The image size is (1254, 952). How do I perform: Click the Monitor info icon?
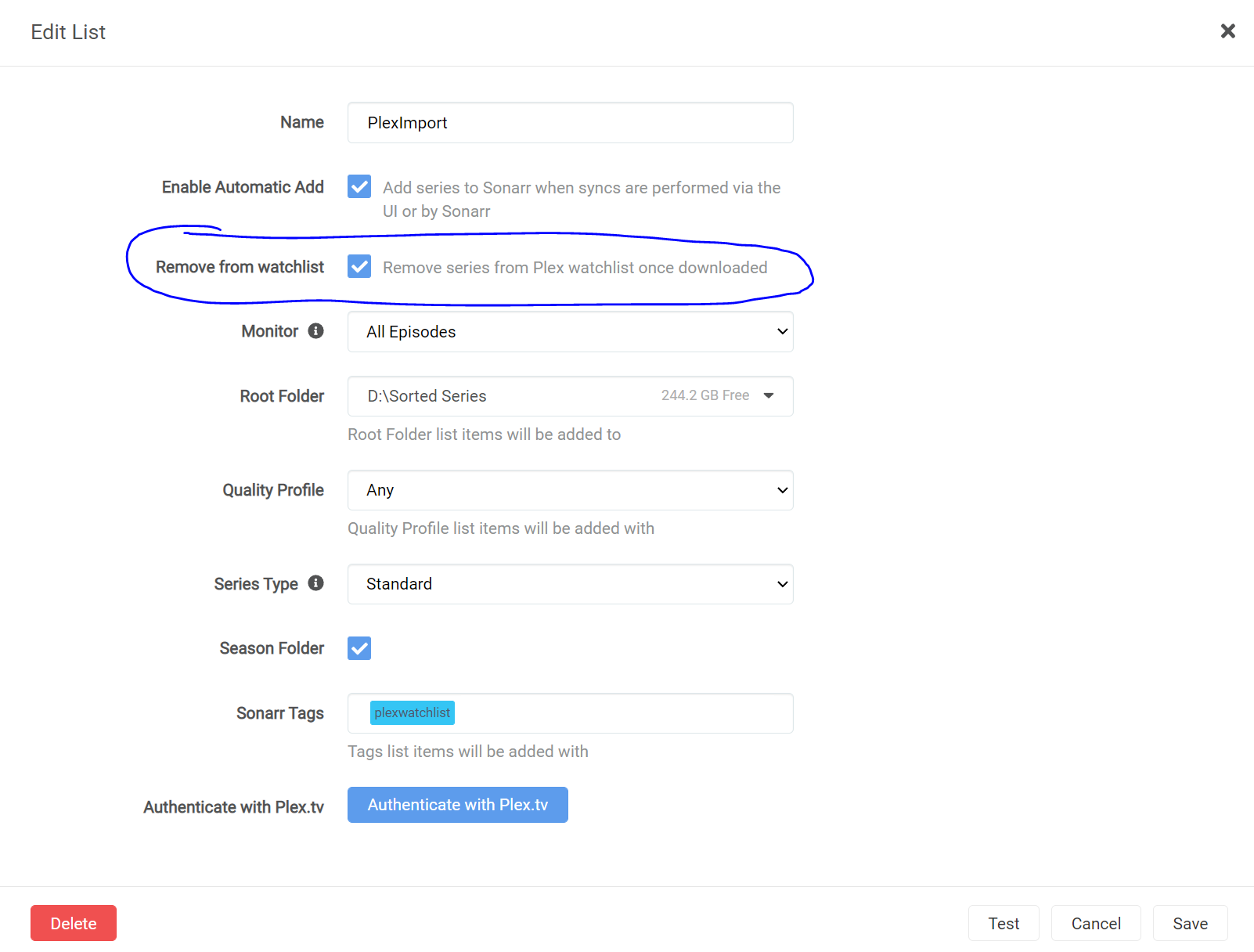315,331
